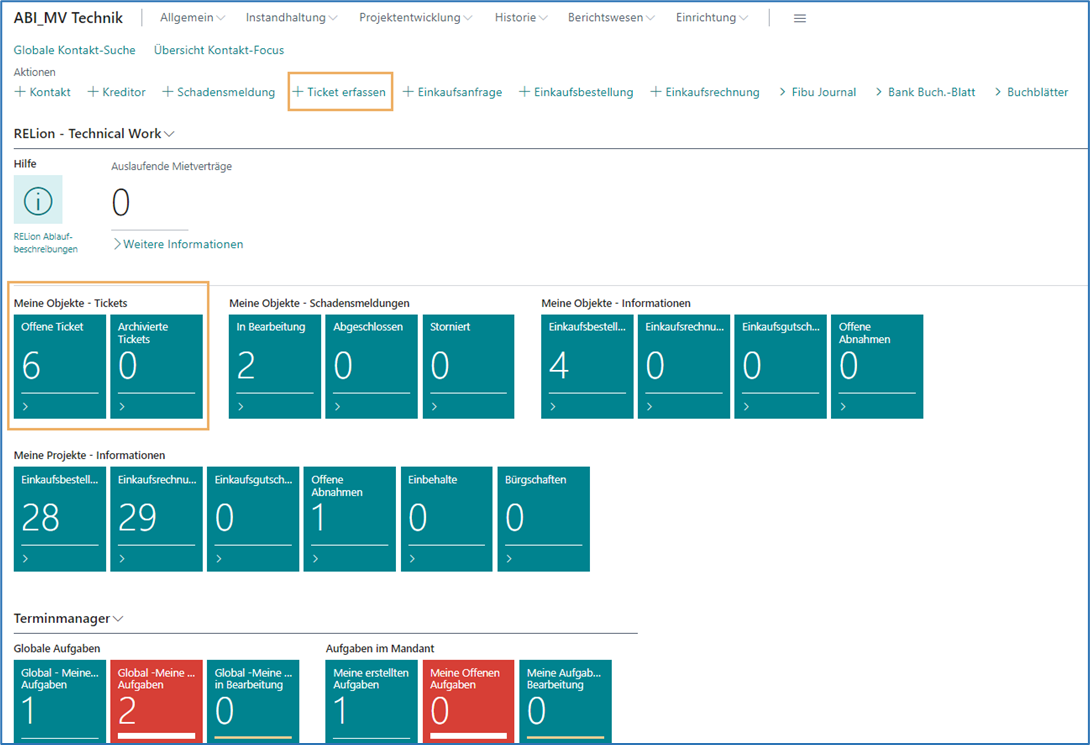This screenshot has height=745, width=1090.
Task: Open the Instandhaltung dropdown menu
Action: tap(291, 18)
